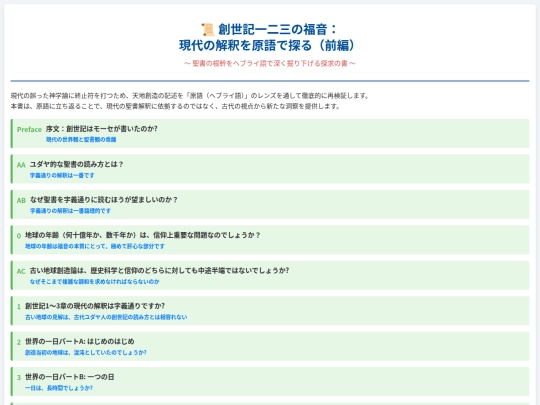Open chapter AC 古い地球創造論は

click(159, 271)
